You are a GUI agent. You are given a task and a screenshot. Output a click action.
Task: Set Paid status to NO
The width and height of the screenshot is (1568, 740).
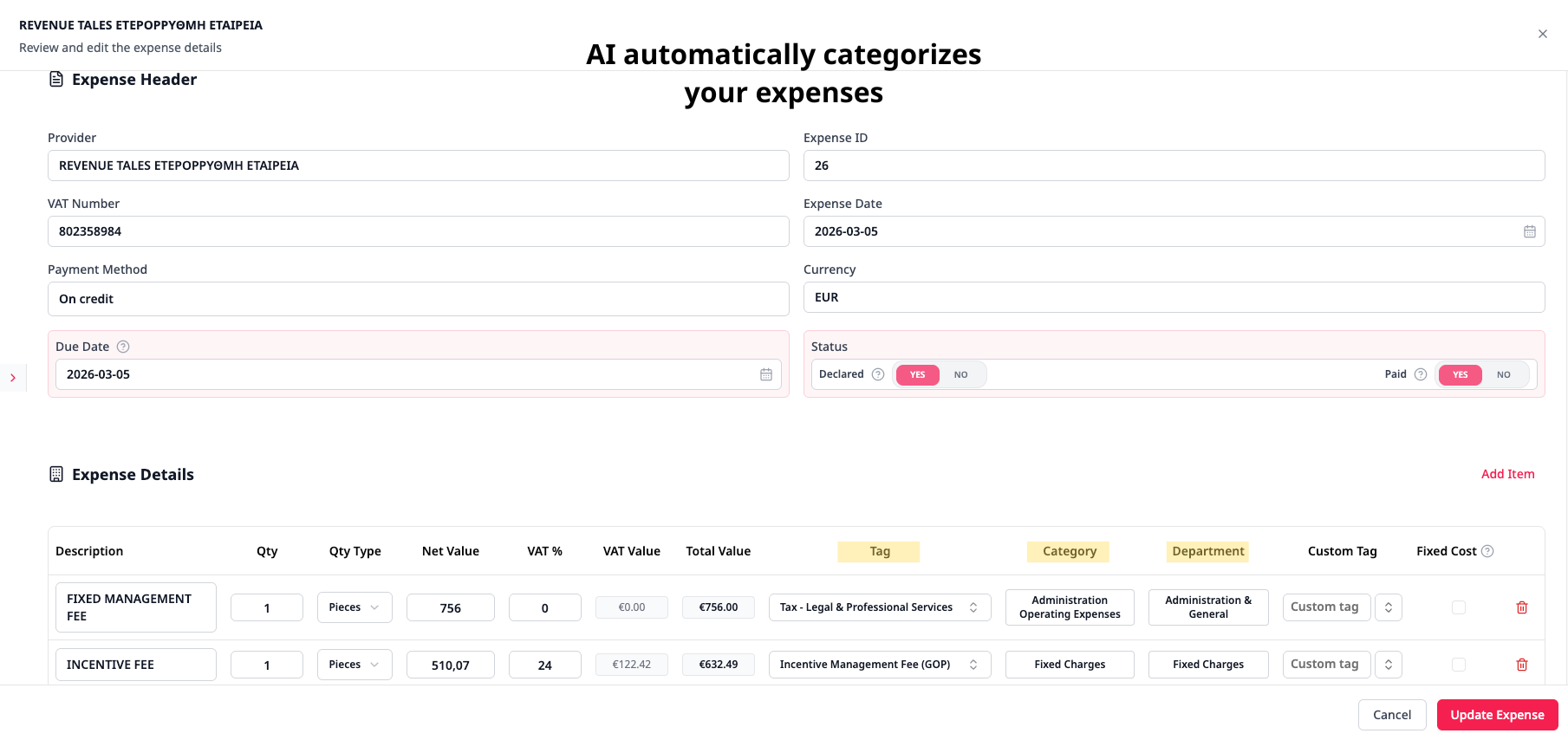click(x=1503, y=374)
